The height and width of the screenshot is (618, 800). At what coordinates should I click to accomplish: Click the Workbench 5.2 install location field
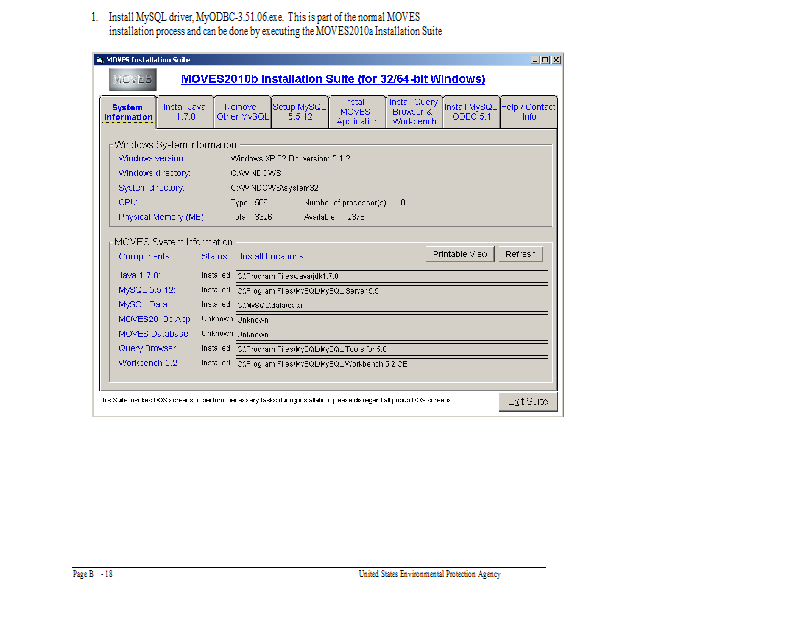[390, 364]
